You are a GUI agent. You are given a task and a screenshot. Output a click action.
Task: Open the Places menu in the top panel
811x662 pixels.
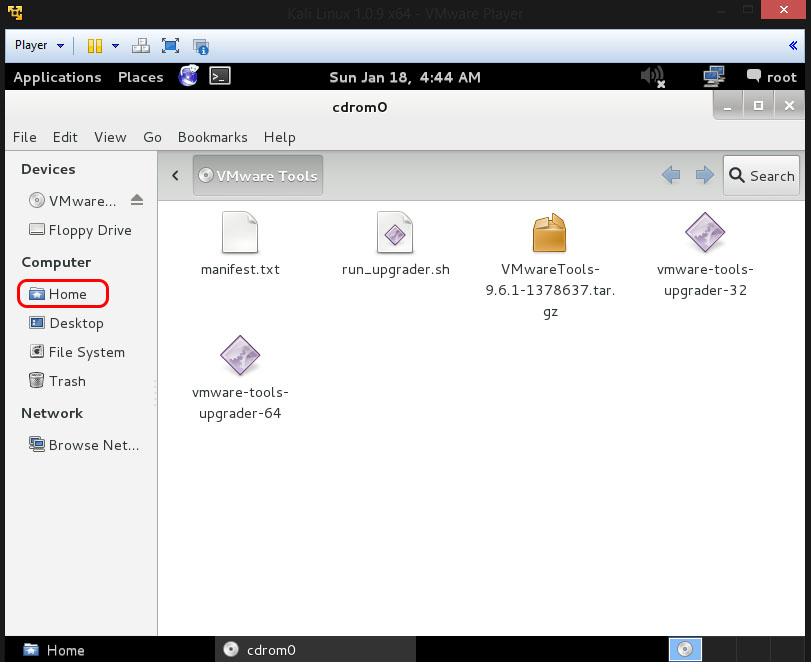[x=140, y=77]
